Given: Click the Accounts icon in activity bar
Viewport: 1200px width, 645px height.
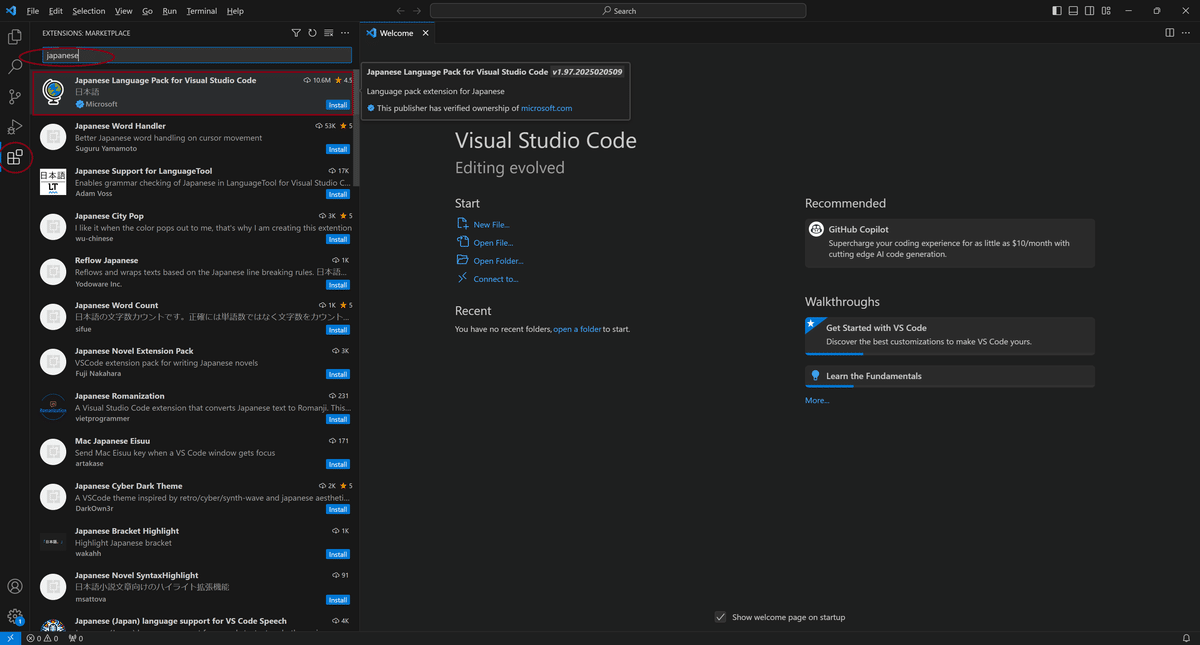Looking at the screenshot, I should click(x=15, y=586).
